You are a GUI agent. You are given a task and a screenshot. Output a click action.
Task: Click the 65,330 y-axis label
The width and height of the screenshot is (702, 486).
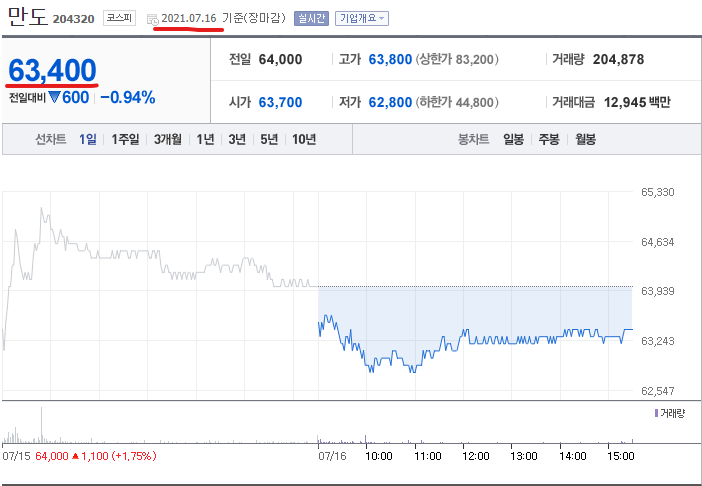(x=658, y=192)
